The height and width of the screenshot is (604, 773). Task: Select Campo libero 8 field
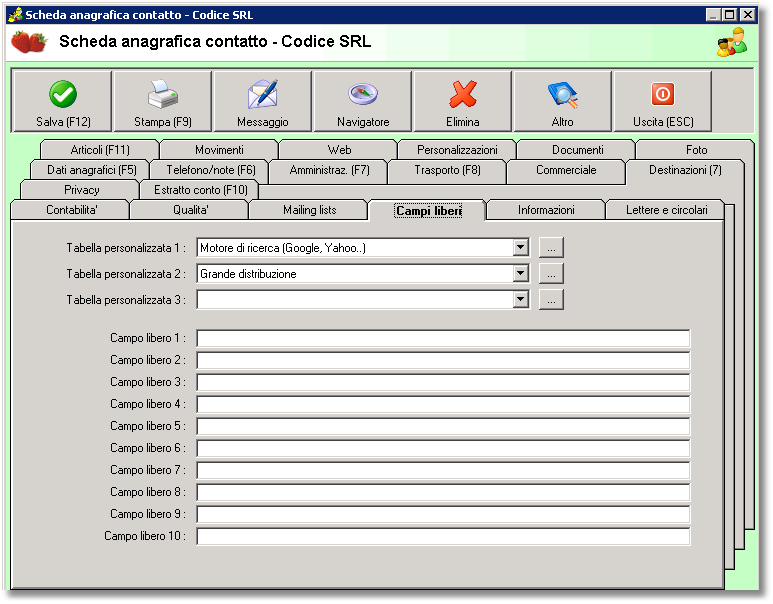point(443,492)
